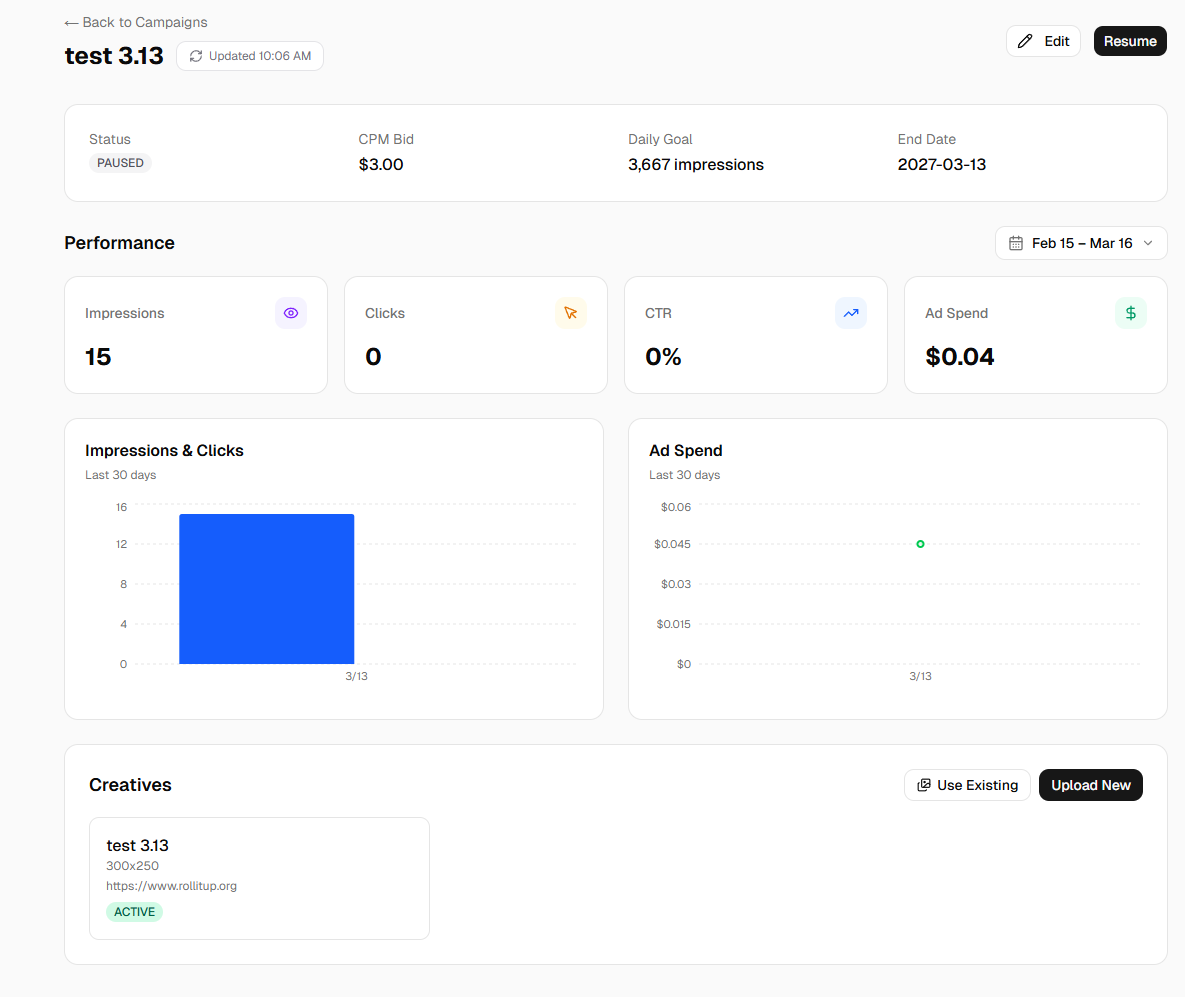Open the test 3.13 creative card
This screenshot has height=997, width=1185.
tap(259, 846)
